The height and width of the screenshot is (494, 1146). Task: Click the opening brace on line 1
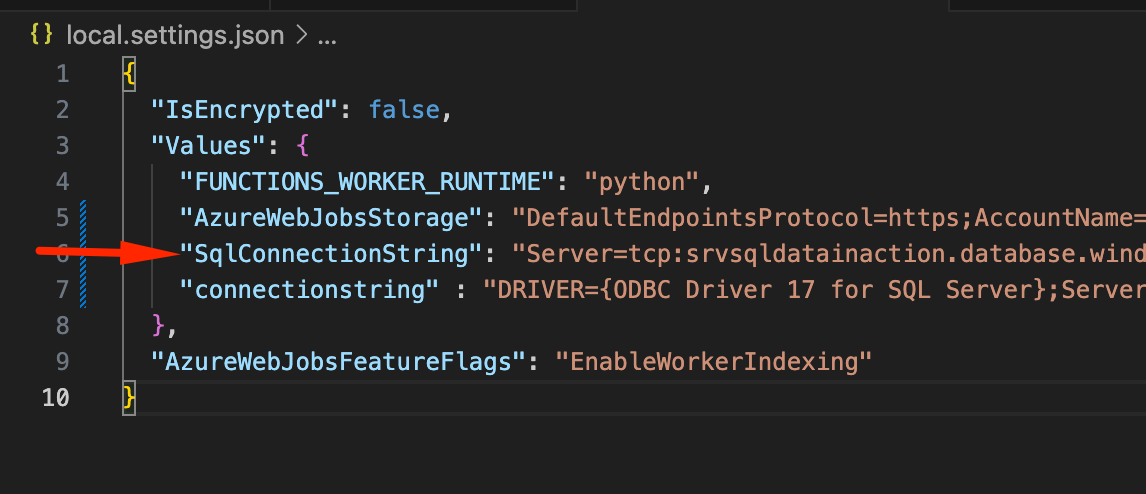coord(129,74)
